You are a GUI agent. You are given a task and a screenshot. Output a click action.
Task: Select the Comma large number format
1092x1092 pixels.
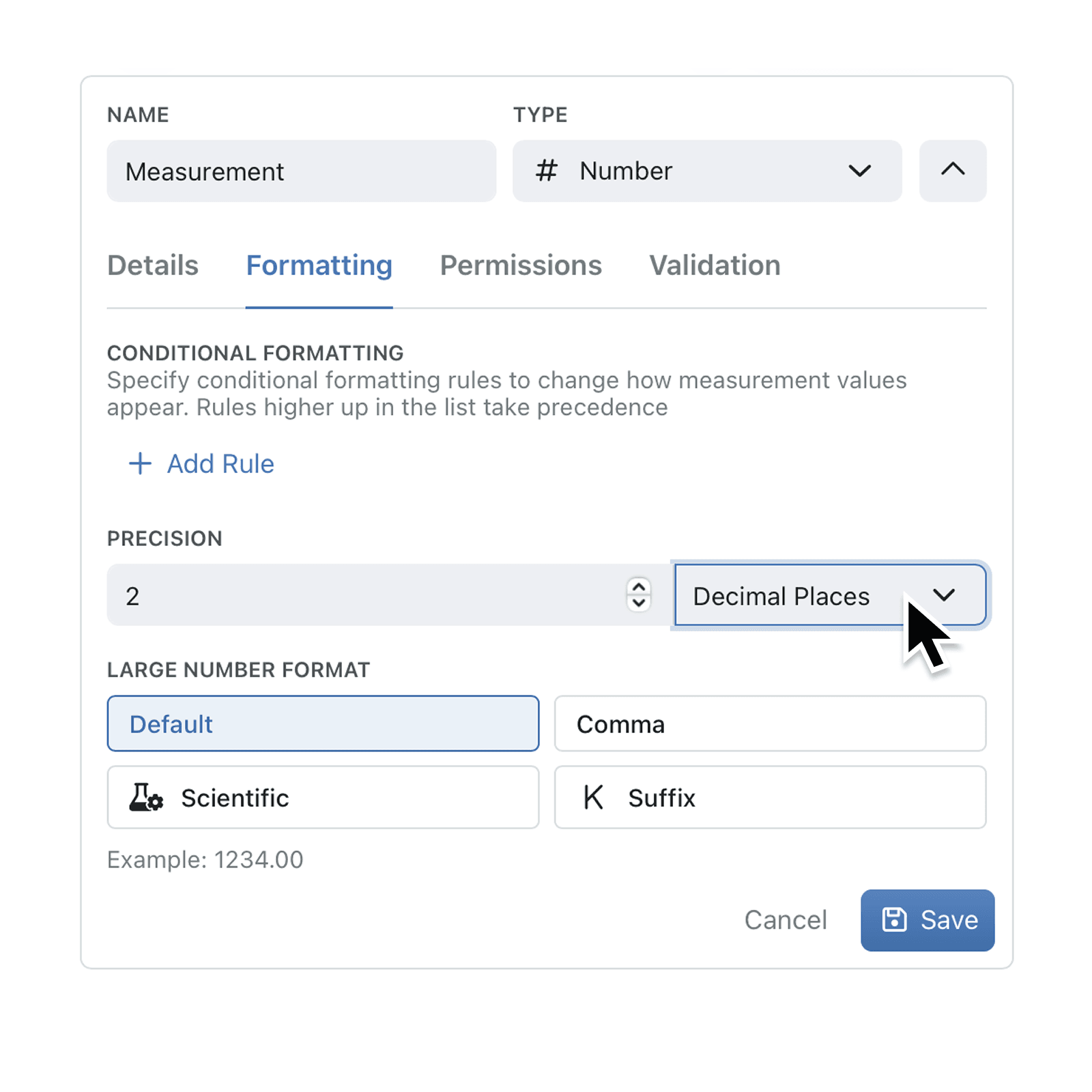770,723
